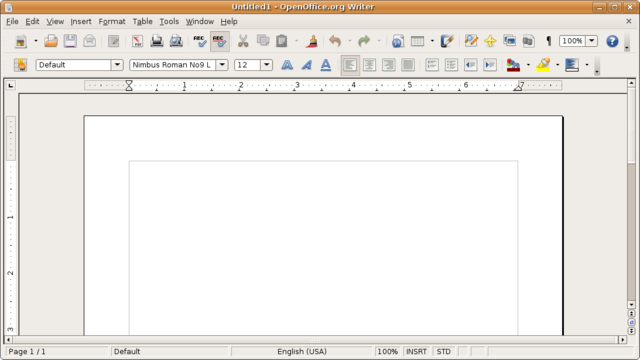Open the File menu
The height and width of the screenshot is (360, 640).
point(12,22)
